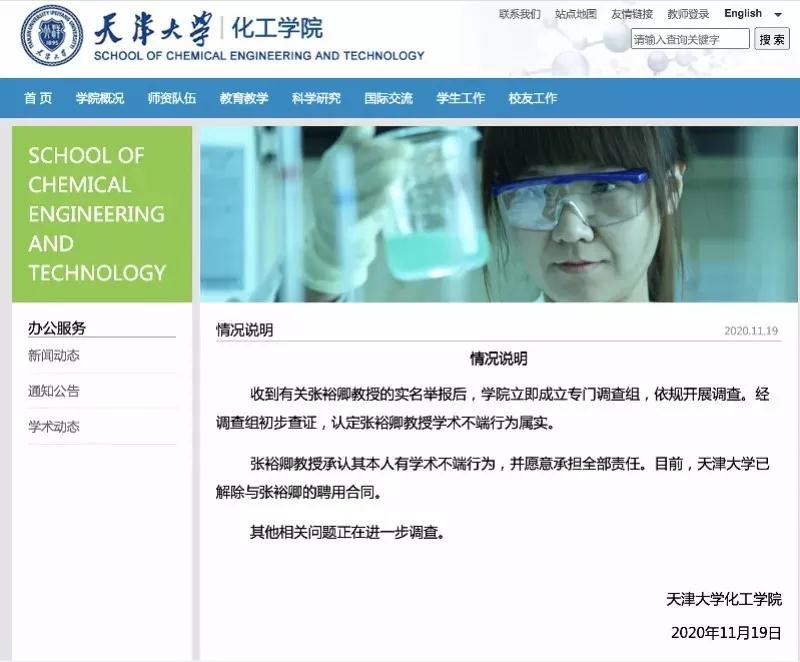Go to 首页 in the navigation bar
The width and height of the screenshot is (800, 662).
(x=38, y=98)
